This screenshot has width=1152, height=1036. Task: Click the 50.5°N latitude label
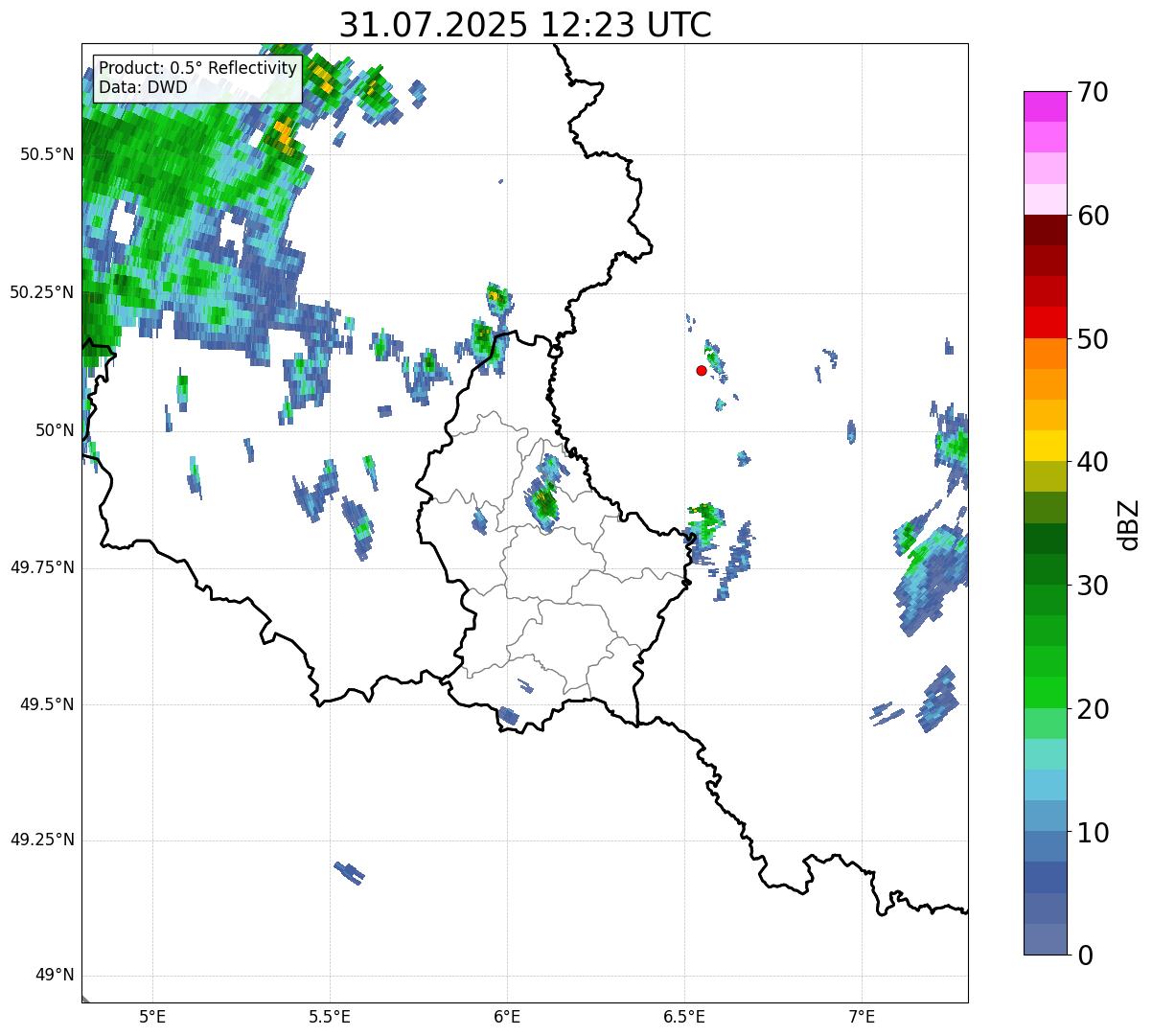[x=47, y=154]
